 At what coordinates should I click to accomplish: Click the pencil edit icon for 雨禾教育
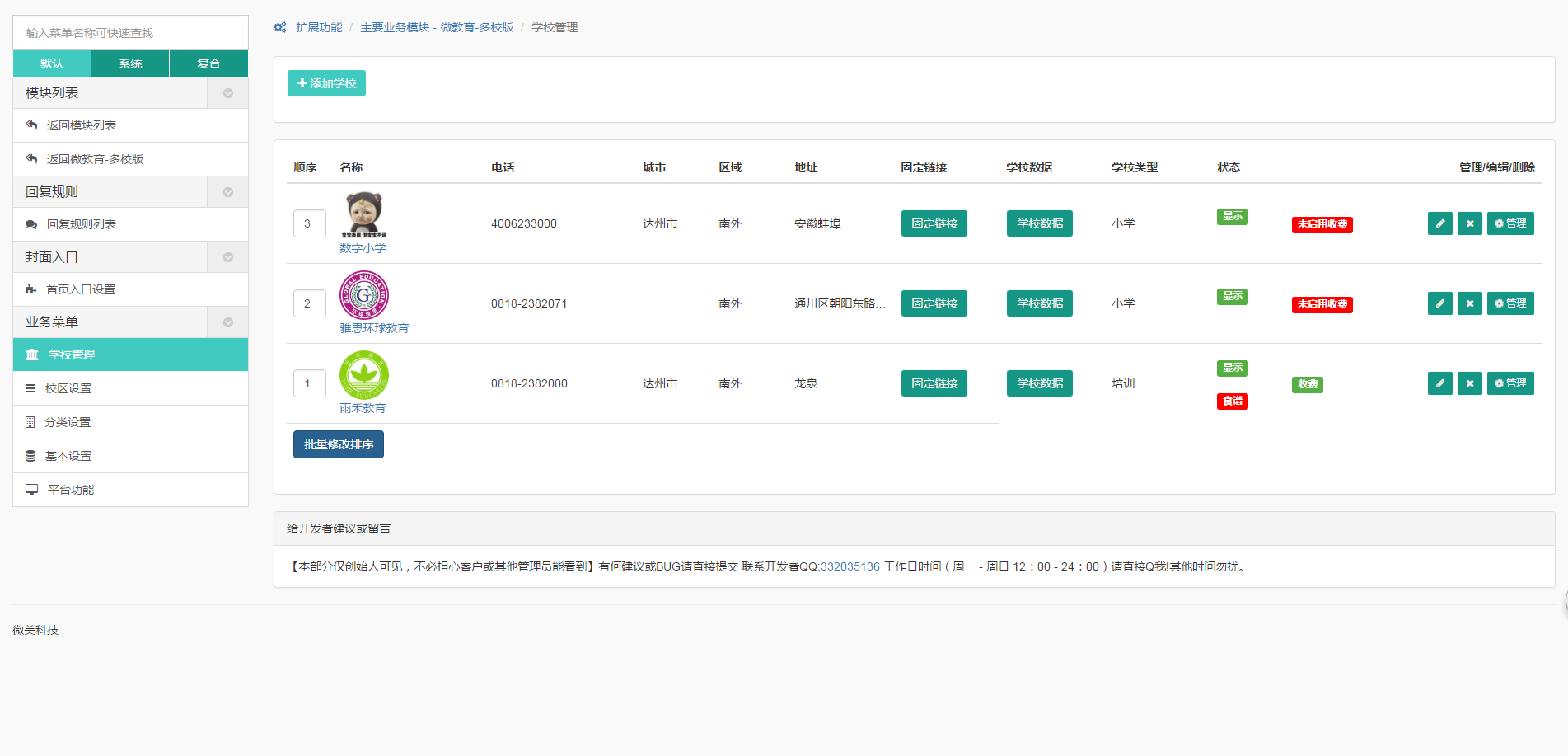coord(1439,383)
